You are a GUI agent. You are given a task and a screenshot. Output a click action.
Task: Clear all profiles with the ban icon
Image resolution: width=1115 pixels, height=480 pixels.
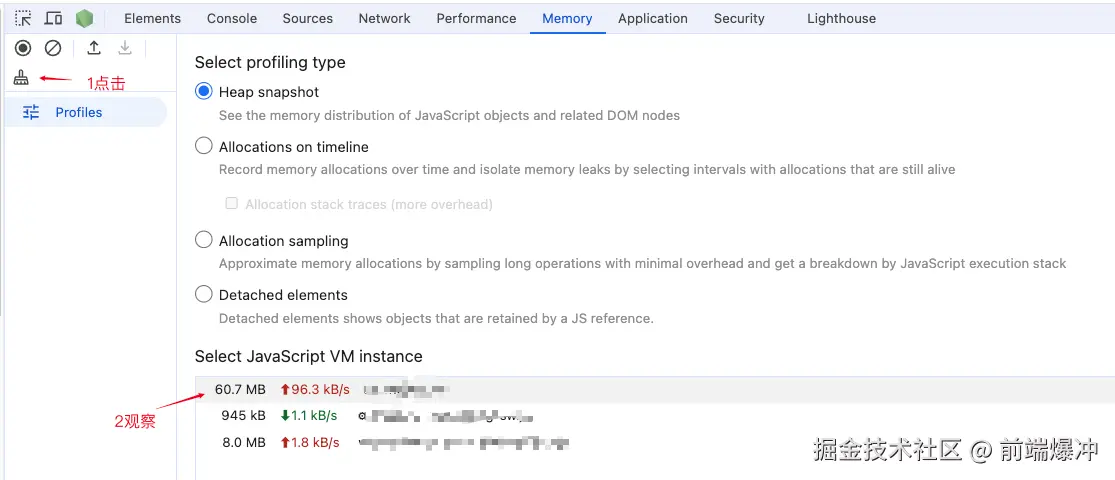pyautogui.click(x=53, y=47)
